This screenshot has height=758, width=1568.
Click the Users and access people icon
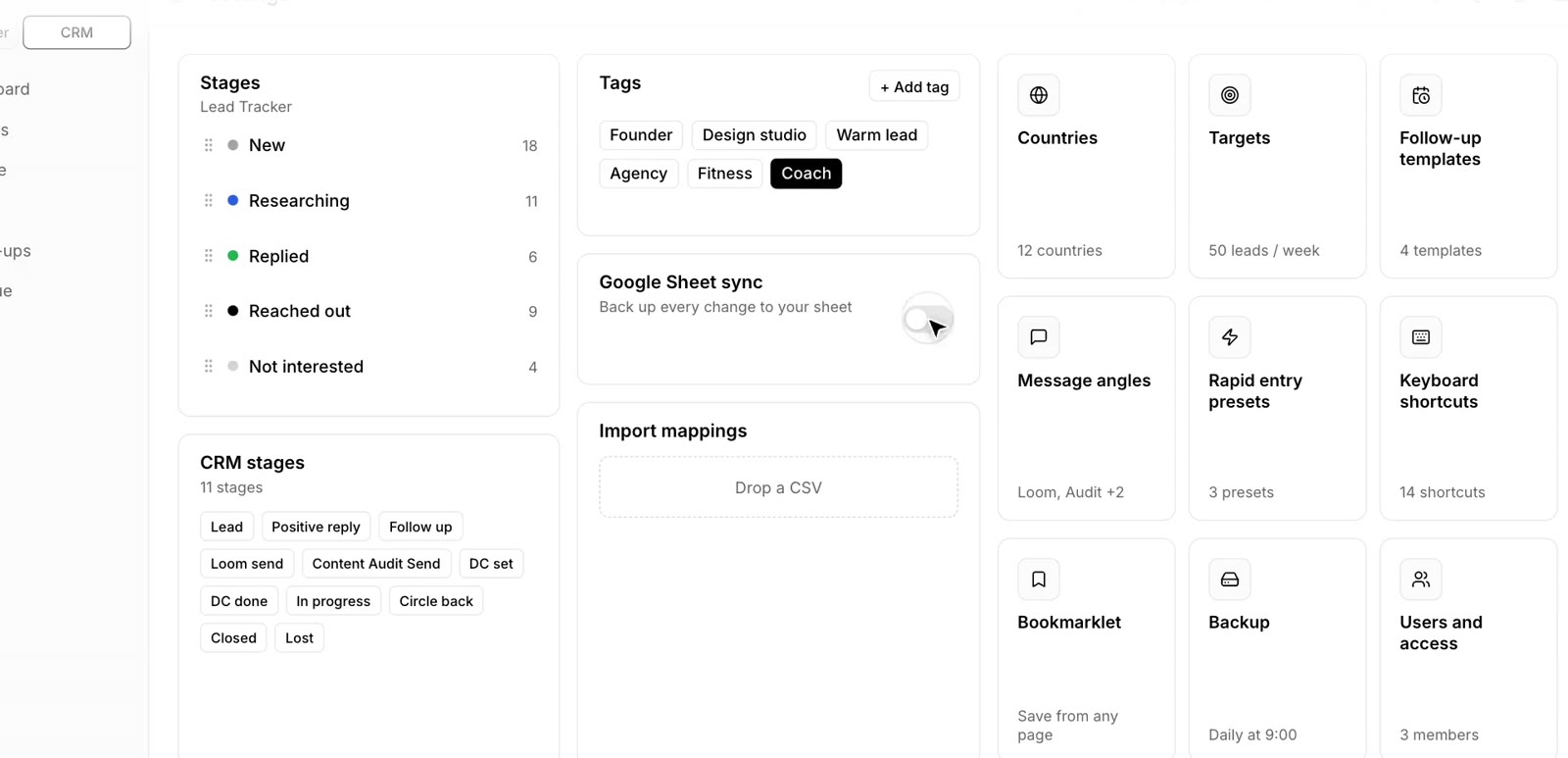(x=1421, y=580)
